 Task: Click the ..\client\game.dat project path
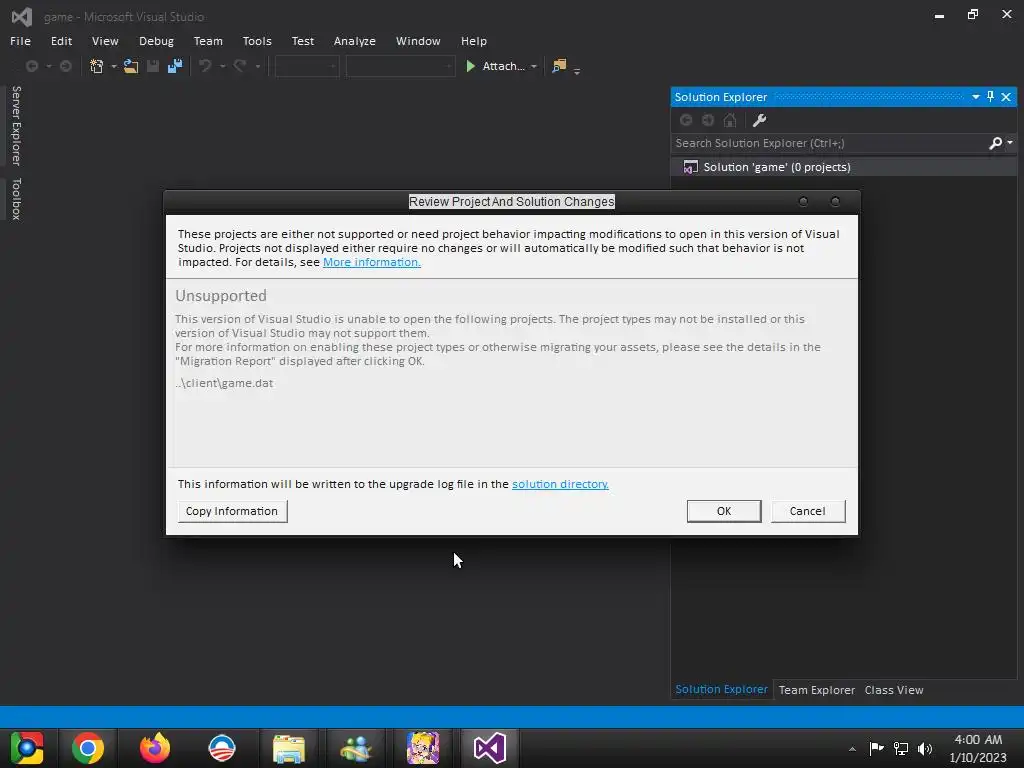coord(224,383)
